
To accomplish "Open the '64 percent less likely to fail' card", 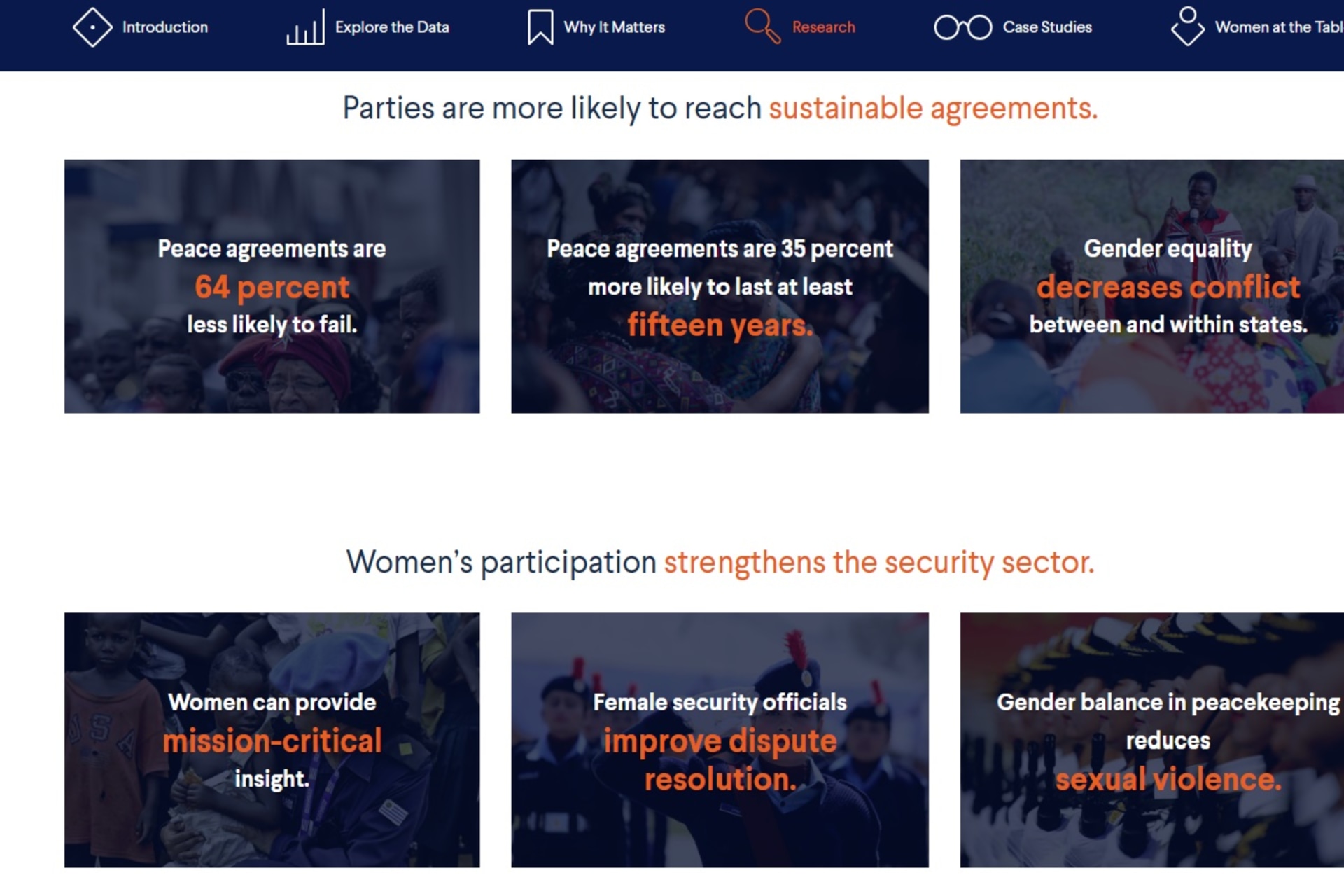I will tap(272, 286).
